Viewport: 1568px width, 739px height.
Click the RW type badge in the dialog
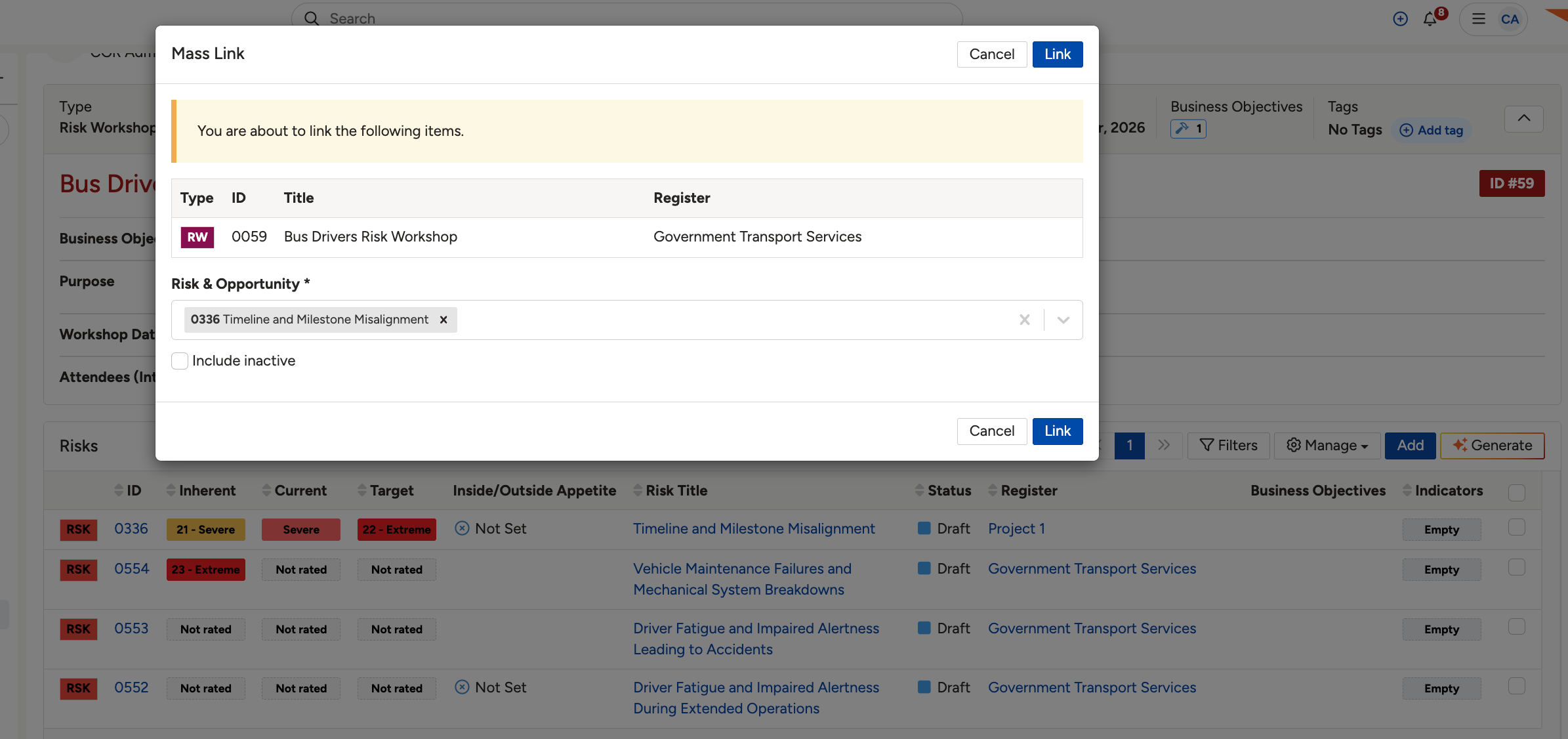coord(197,237)
